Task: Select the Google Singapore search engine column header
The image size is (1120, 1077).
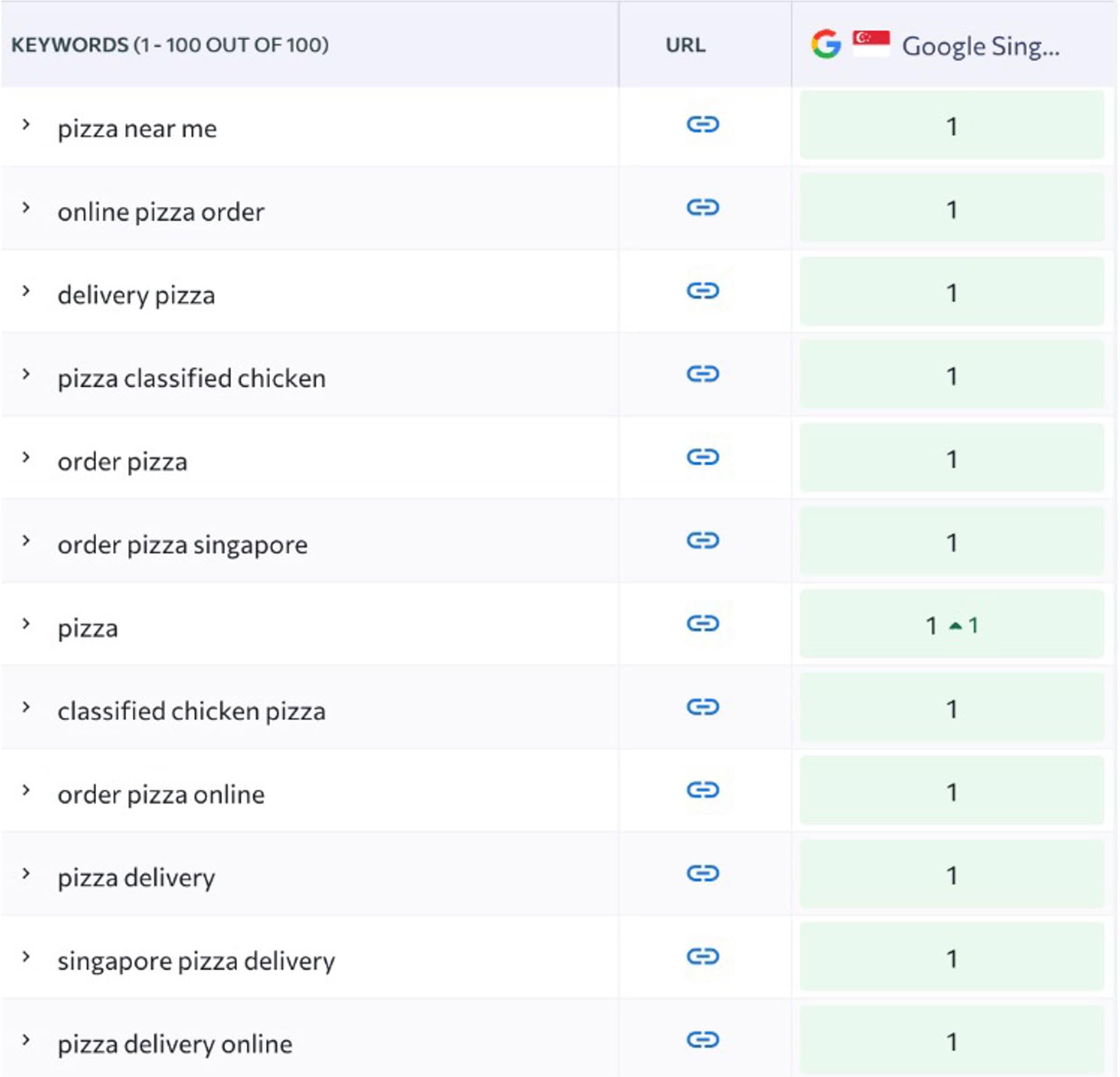Action: pos(979,46)
